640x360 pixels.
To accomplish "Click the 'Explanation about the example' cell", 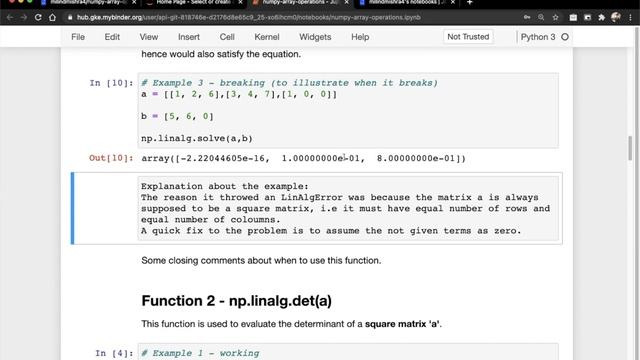I will [348, 209].
